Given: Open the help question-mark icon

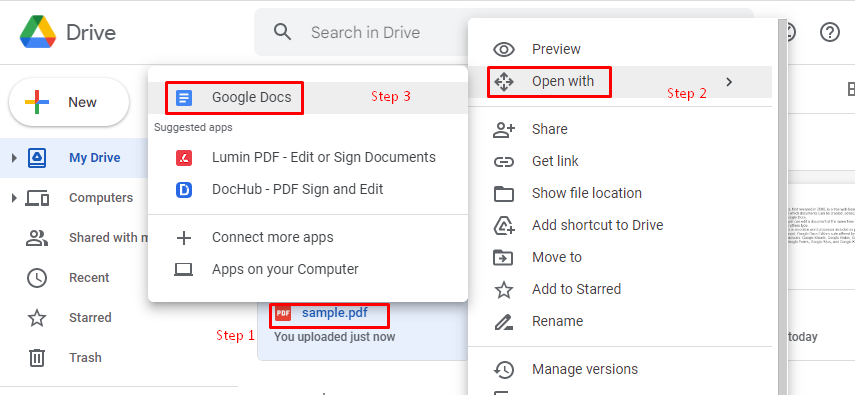Looking at the screenshot, I should point(830,33).
